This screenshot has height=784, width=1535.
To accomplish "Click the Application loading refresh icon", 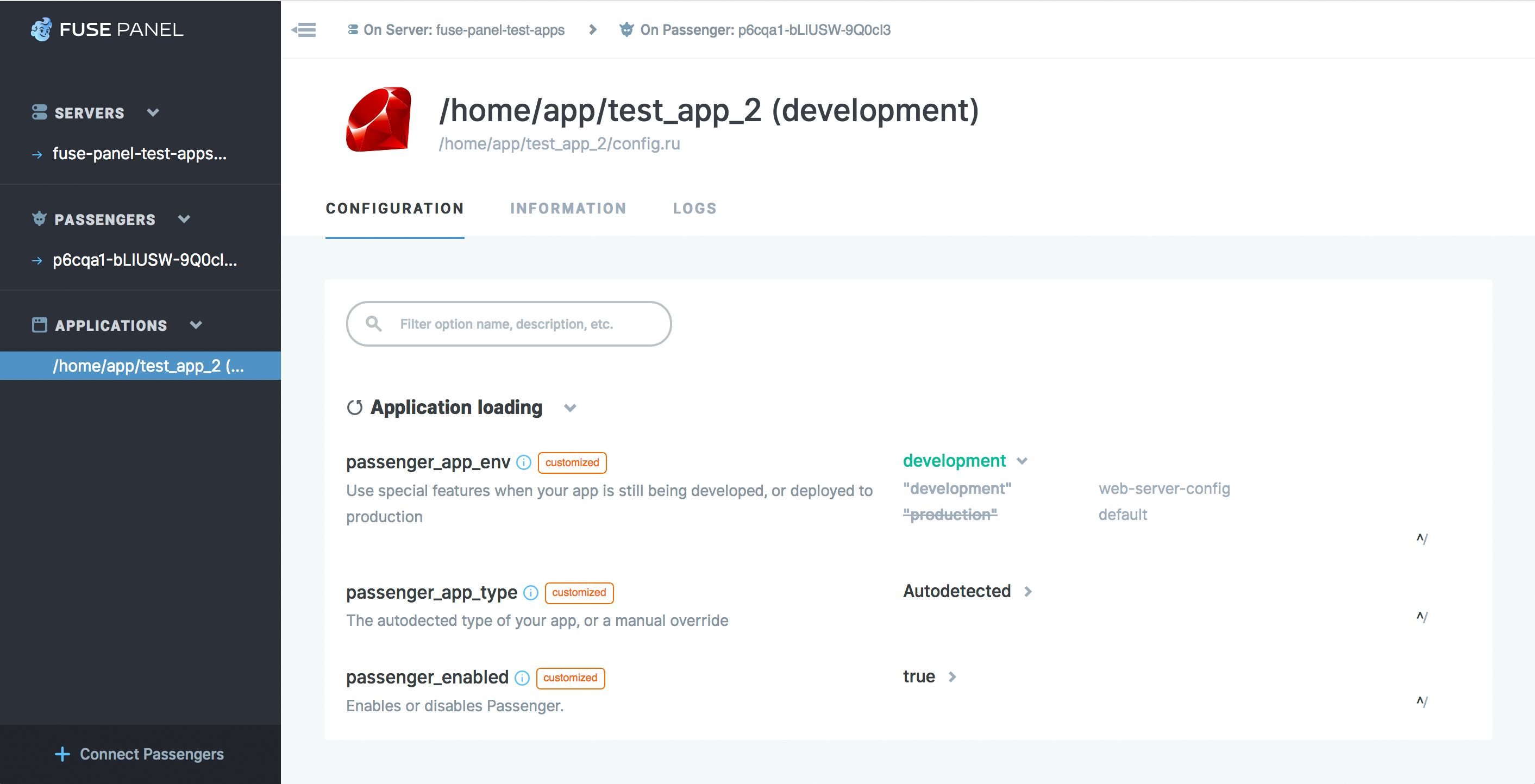I will coord(355,407).
